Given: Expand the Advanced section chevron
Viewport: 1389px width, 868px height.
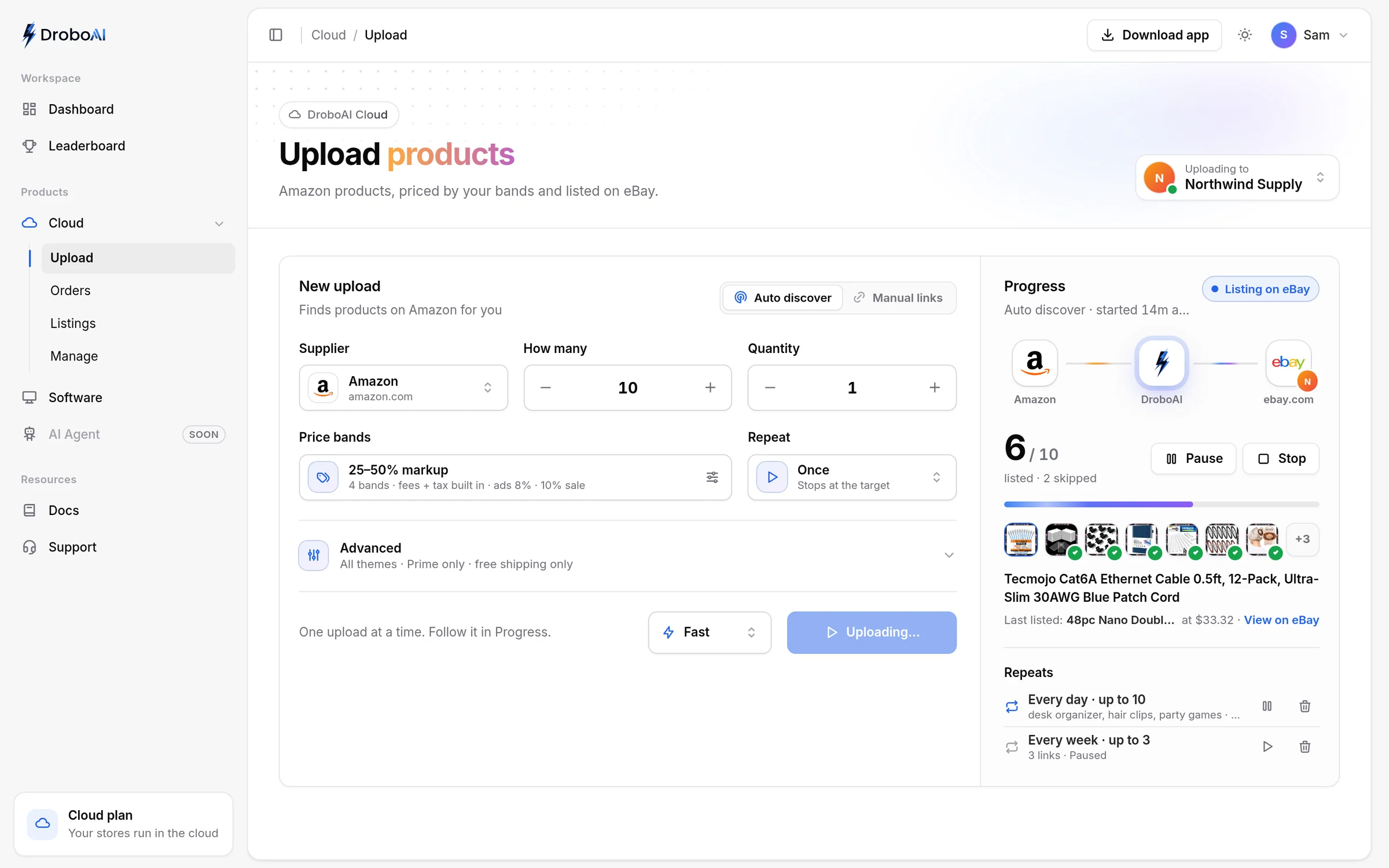Looking at the screenshot, I should coord(949,555).
